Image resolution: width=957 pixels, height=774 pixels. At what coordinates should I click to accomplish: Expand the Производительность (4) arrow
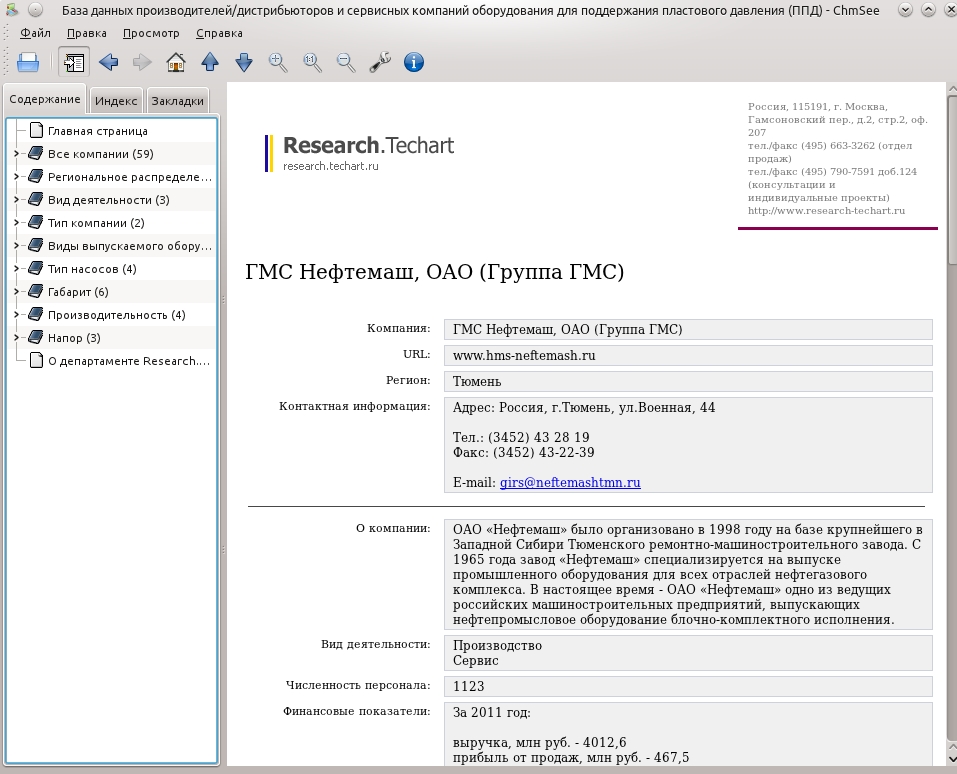pos(16,315)
